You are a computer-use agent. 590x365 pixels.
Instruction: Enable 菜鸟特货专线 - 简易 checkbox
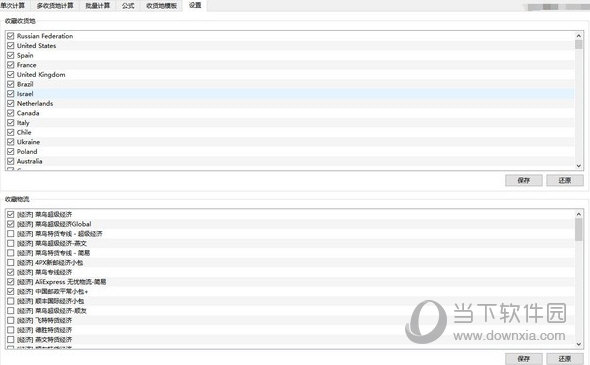(11, 253)
